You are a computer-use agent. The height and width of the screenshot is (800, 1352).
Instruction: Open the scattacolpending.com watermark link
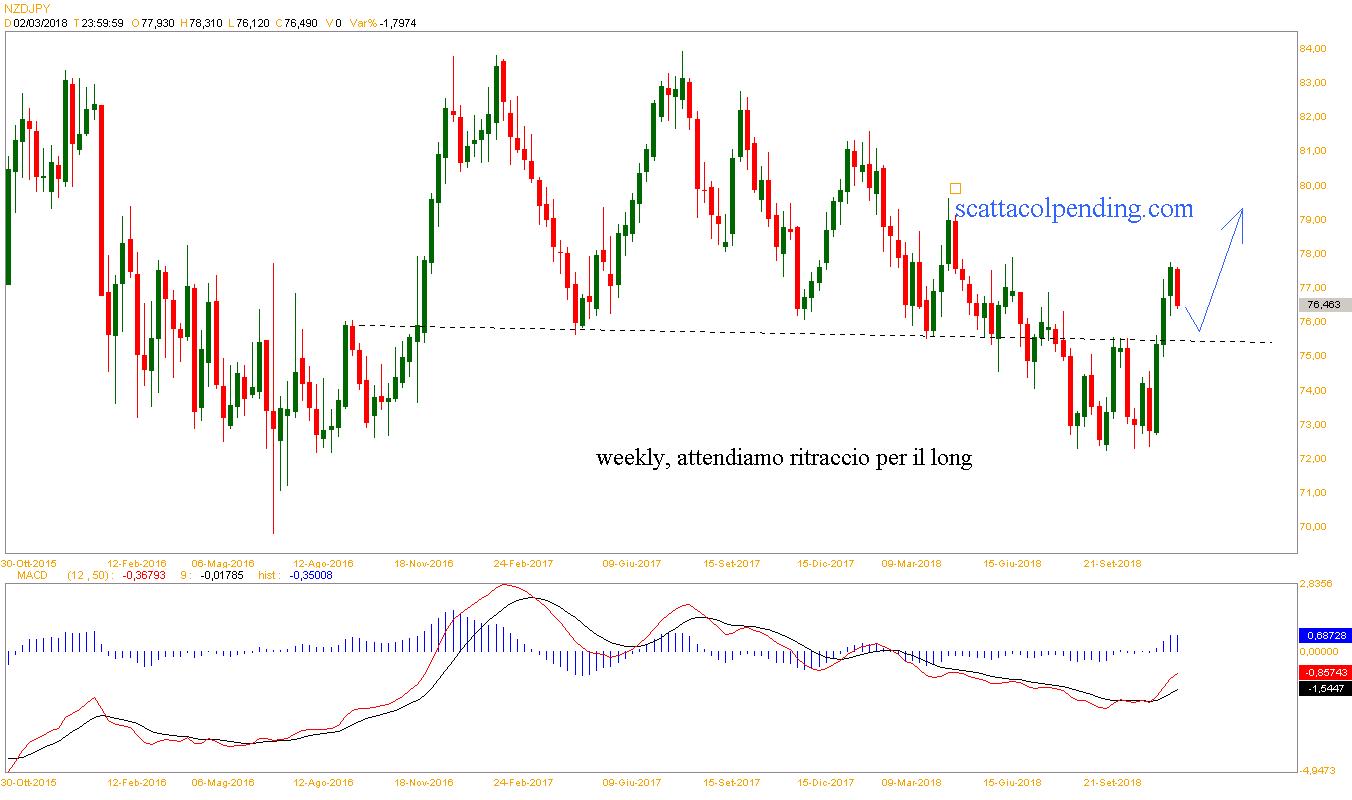(x=1074, y=208)
